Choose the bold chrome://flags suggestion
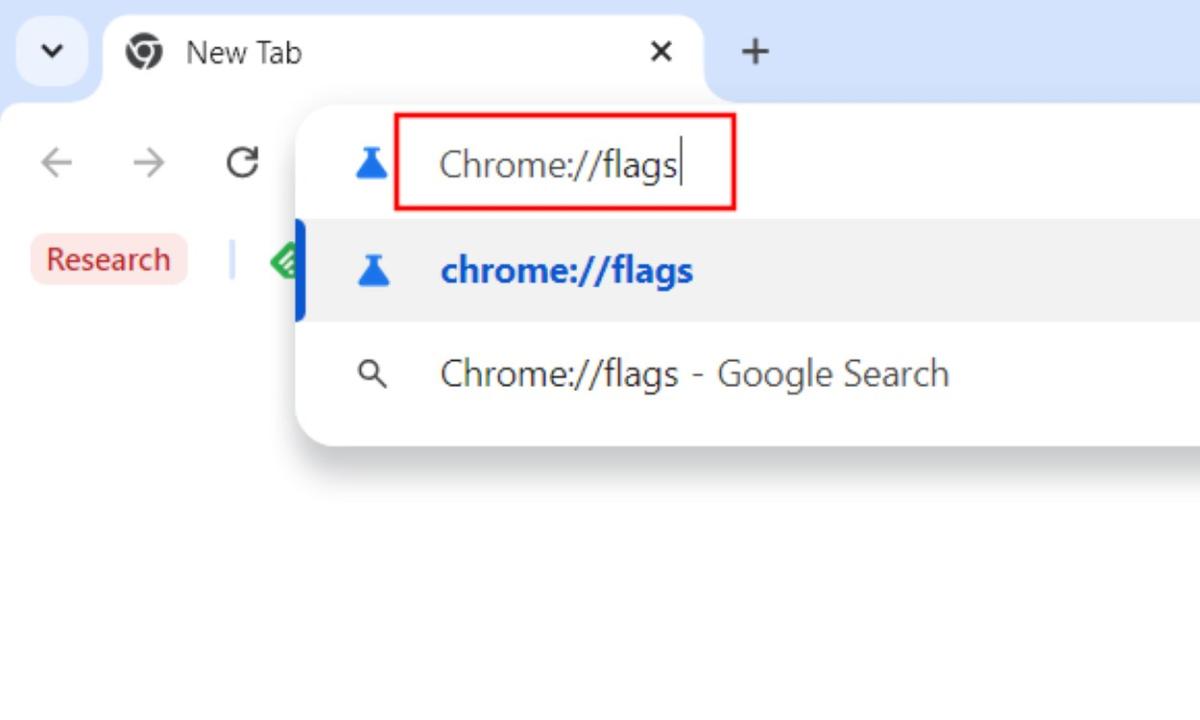Viewport: 1200px width, 720px height. pos(566,270)
